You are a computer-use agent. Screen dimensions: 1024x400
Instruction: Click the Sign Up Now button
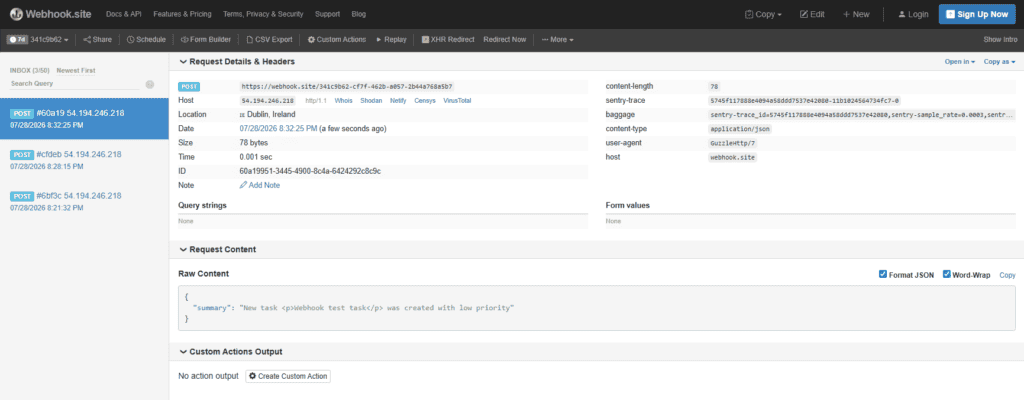976,14
